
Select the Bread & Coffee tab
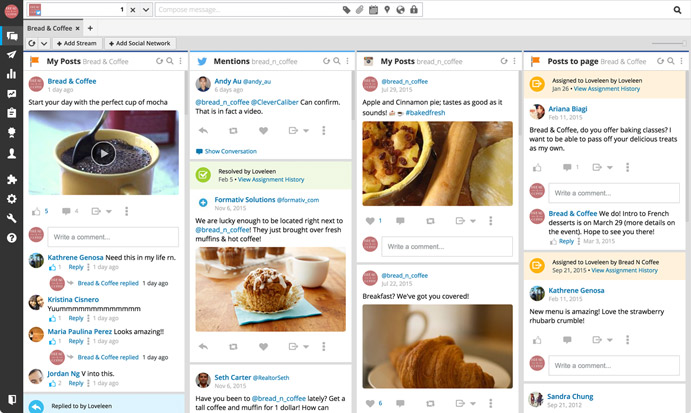pos(49,28)
